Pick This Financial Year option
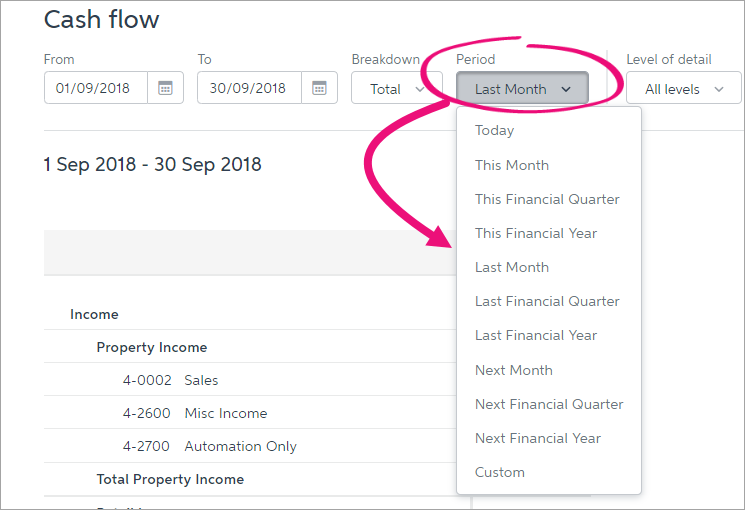Viewport: 745px width, 510px height. [536, 233]
